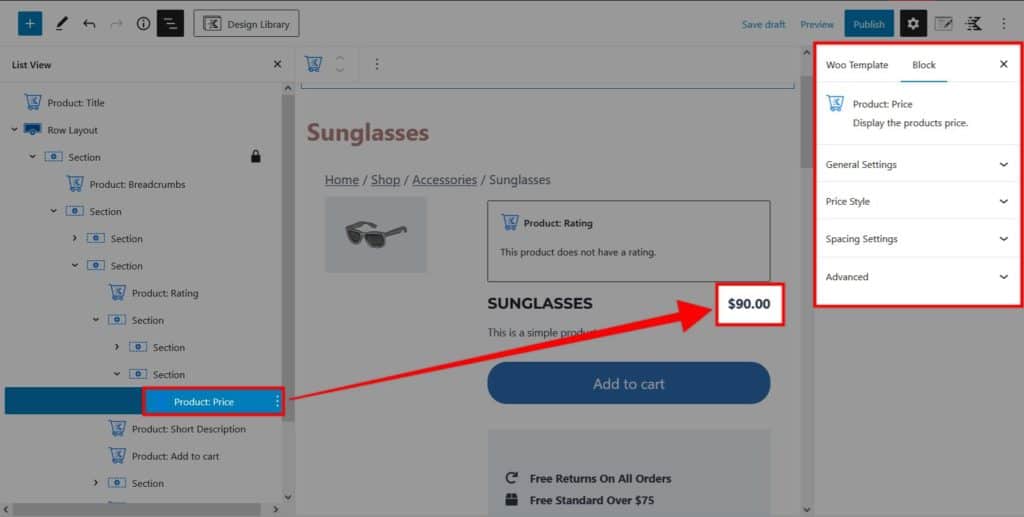Close the List View panel
The image size is (1024, 517).
(278, 64)
